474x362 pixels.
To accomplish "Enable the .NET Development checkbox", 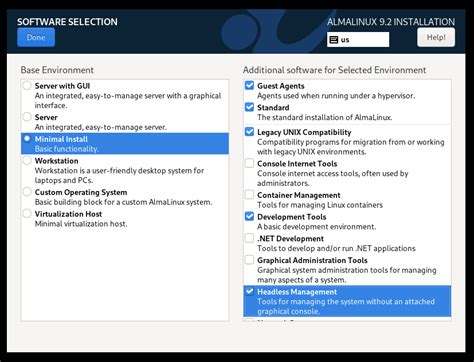I will tap(249, 238).
